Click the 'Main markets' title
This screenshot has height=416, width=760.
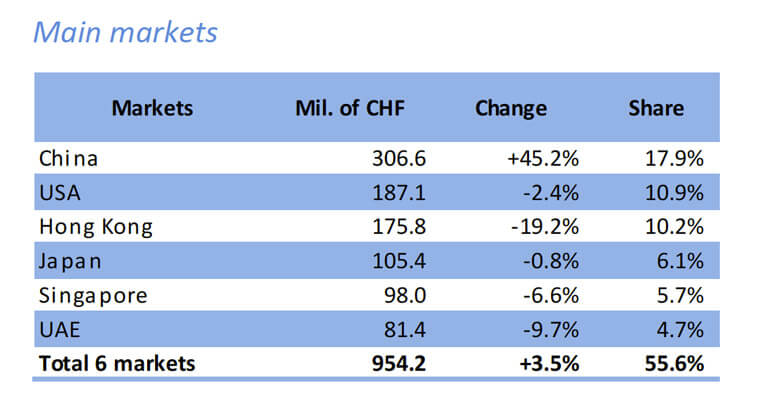point(125,32)
